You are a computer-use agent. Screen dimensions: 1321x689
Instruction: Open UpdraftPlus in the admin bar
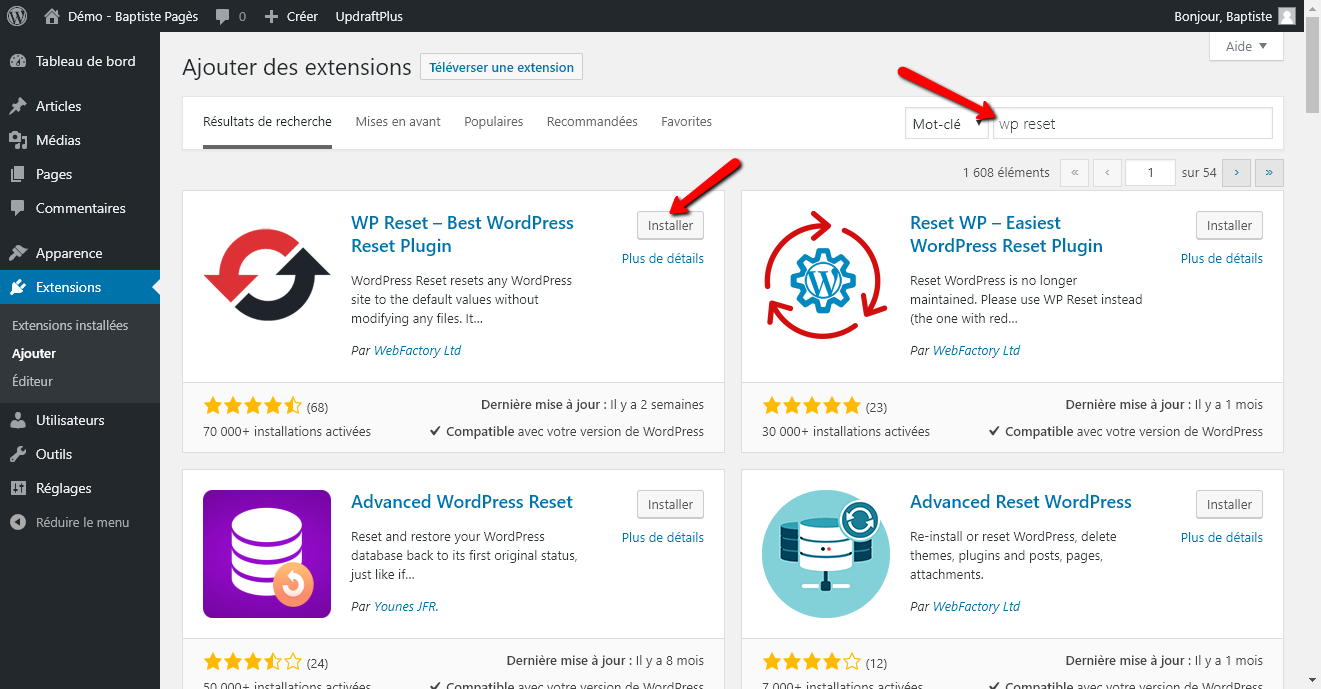point(369,16)
